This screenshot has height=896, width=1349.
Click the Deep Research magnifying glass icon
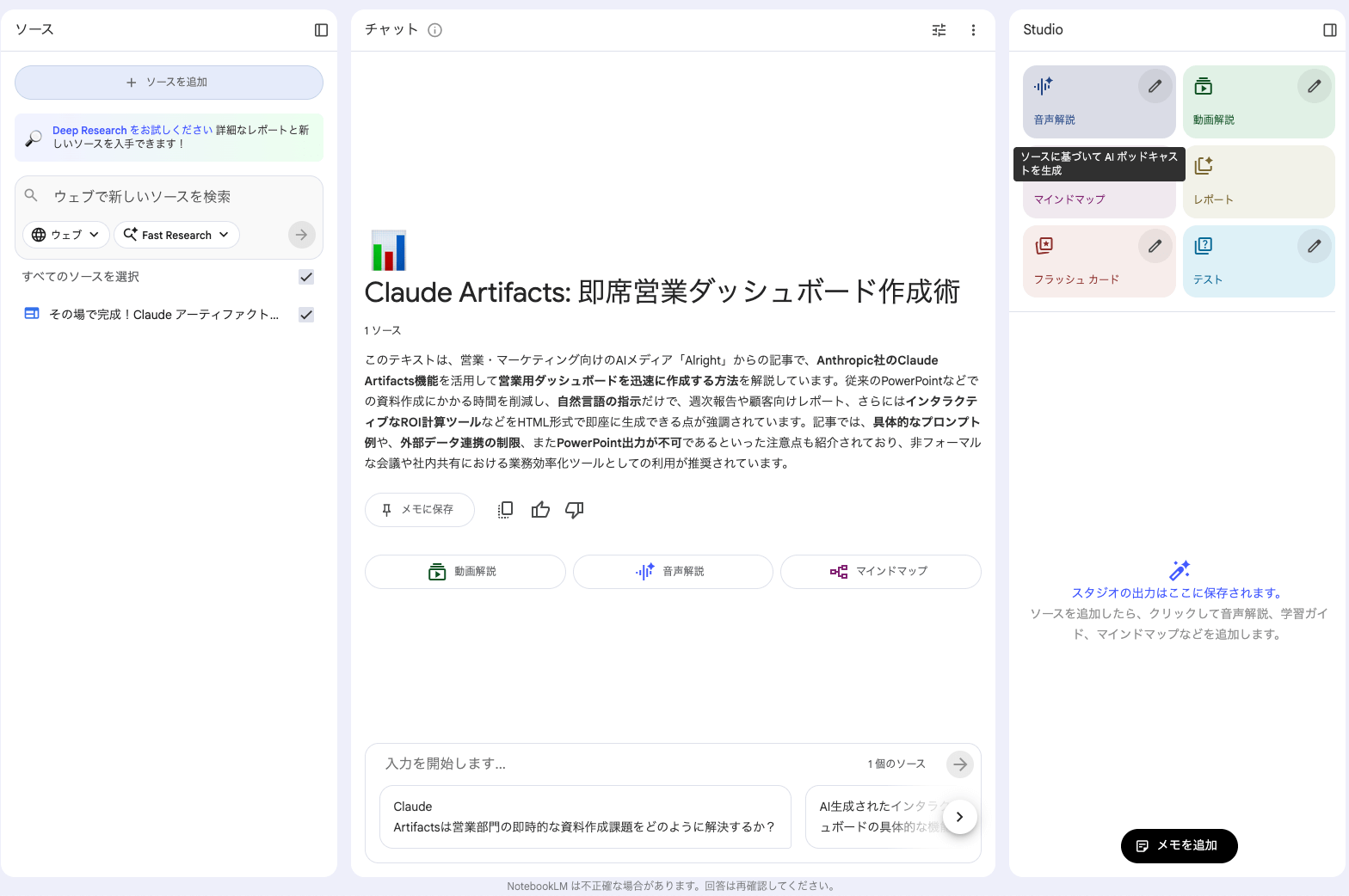pyautogui.click(x=34, y=138)
